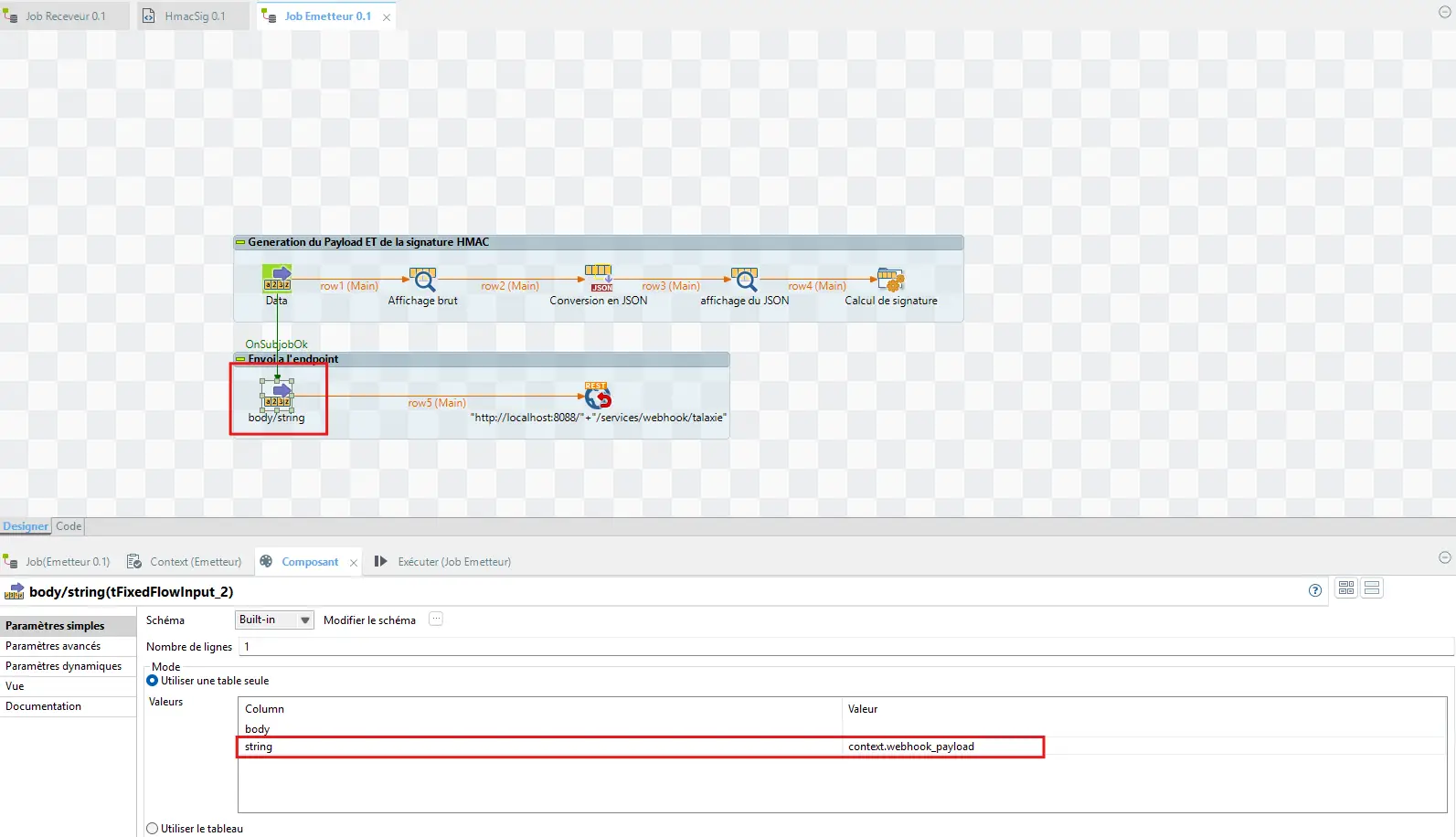This screenshot has height=837, width=1456.
Task: Close the Job Emetteur 0.1 tab
Action: tap(387, 17)
